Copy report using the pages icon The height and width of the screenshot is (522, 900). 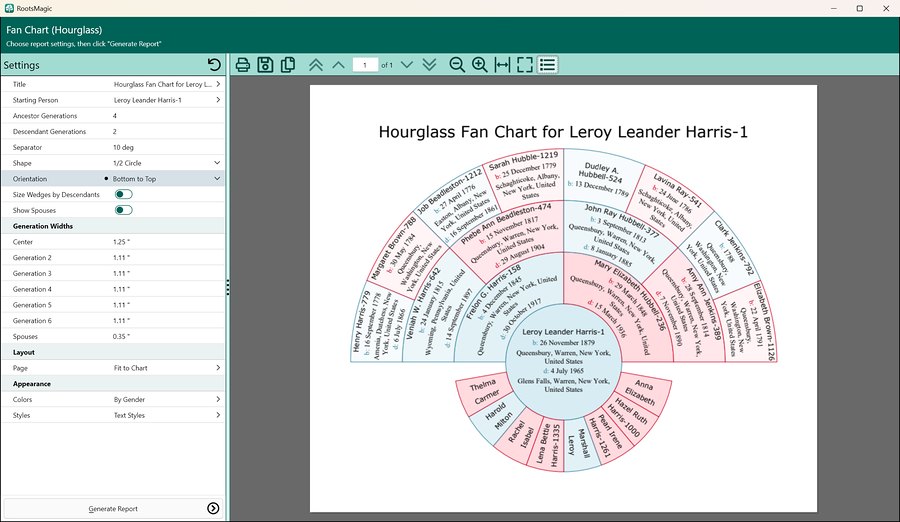tap(288, 65)
